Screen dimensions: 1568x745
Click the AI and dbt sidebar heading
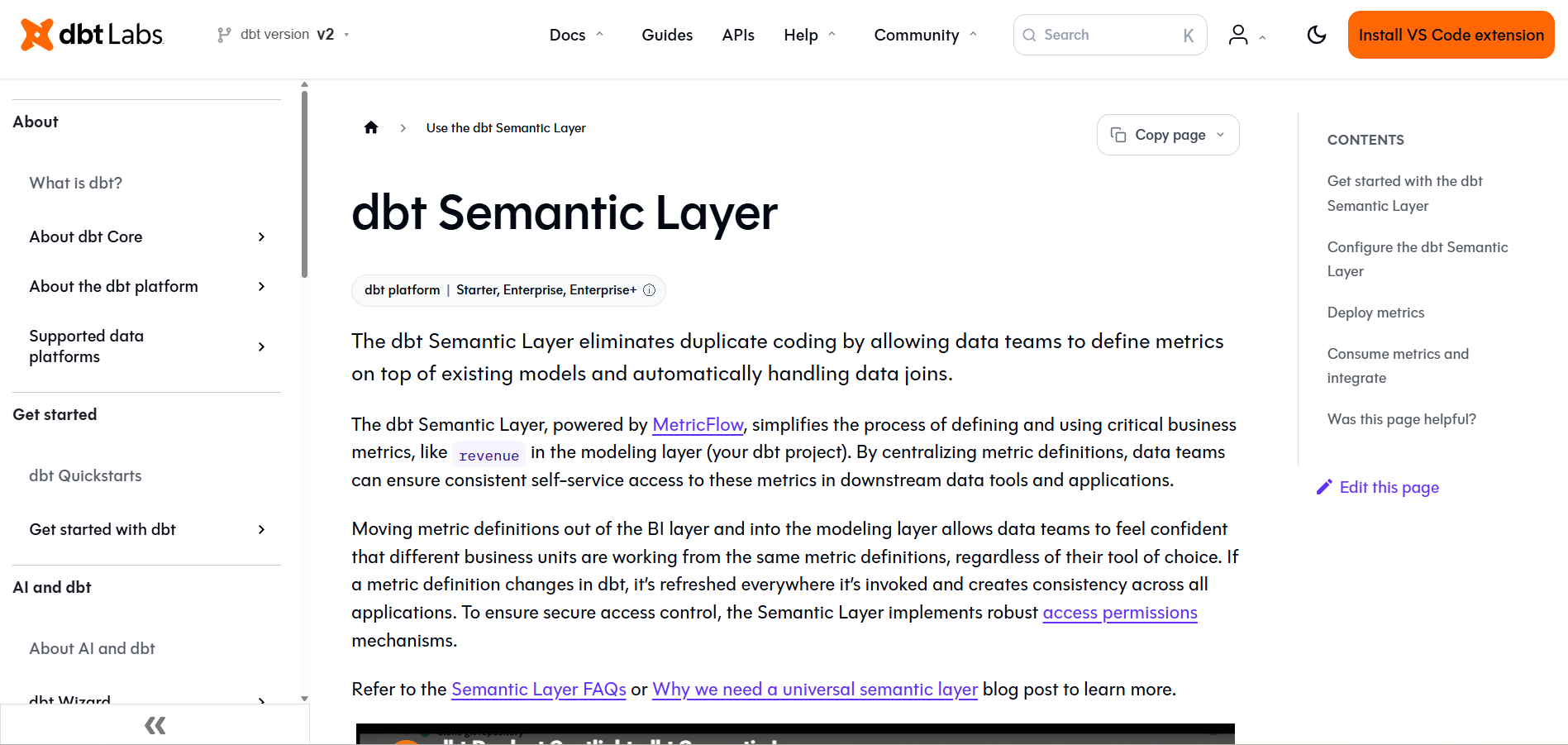tap(52, 587)
